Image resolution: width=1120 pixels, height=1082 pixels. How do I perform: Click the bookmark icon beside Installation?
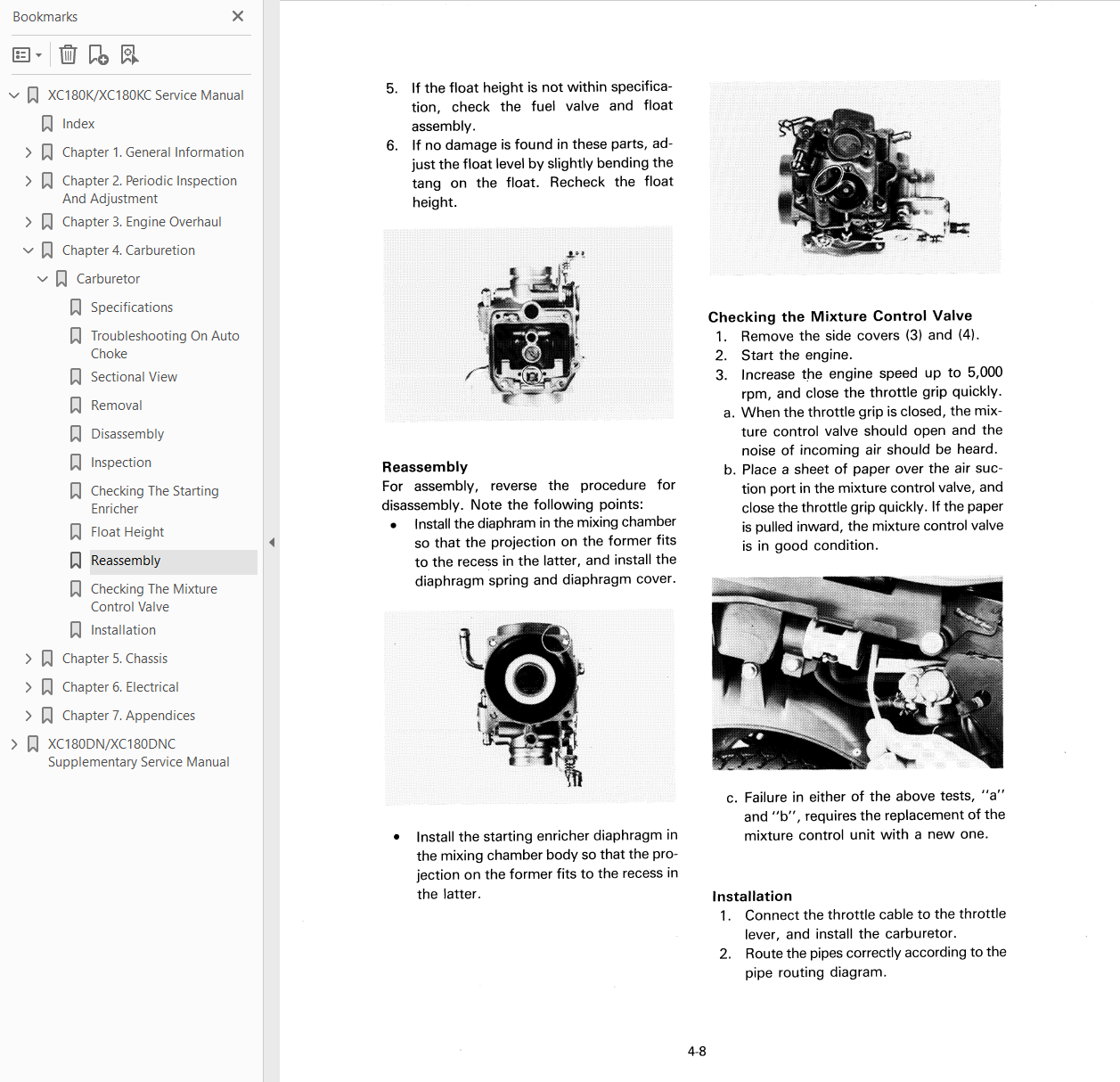click(76, 630)
